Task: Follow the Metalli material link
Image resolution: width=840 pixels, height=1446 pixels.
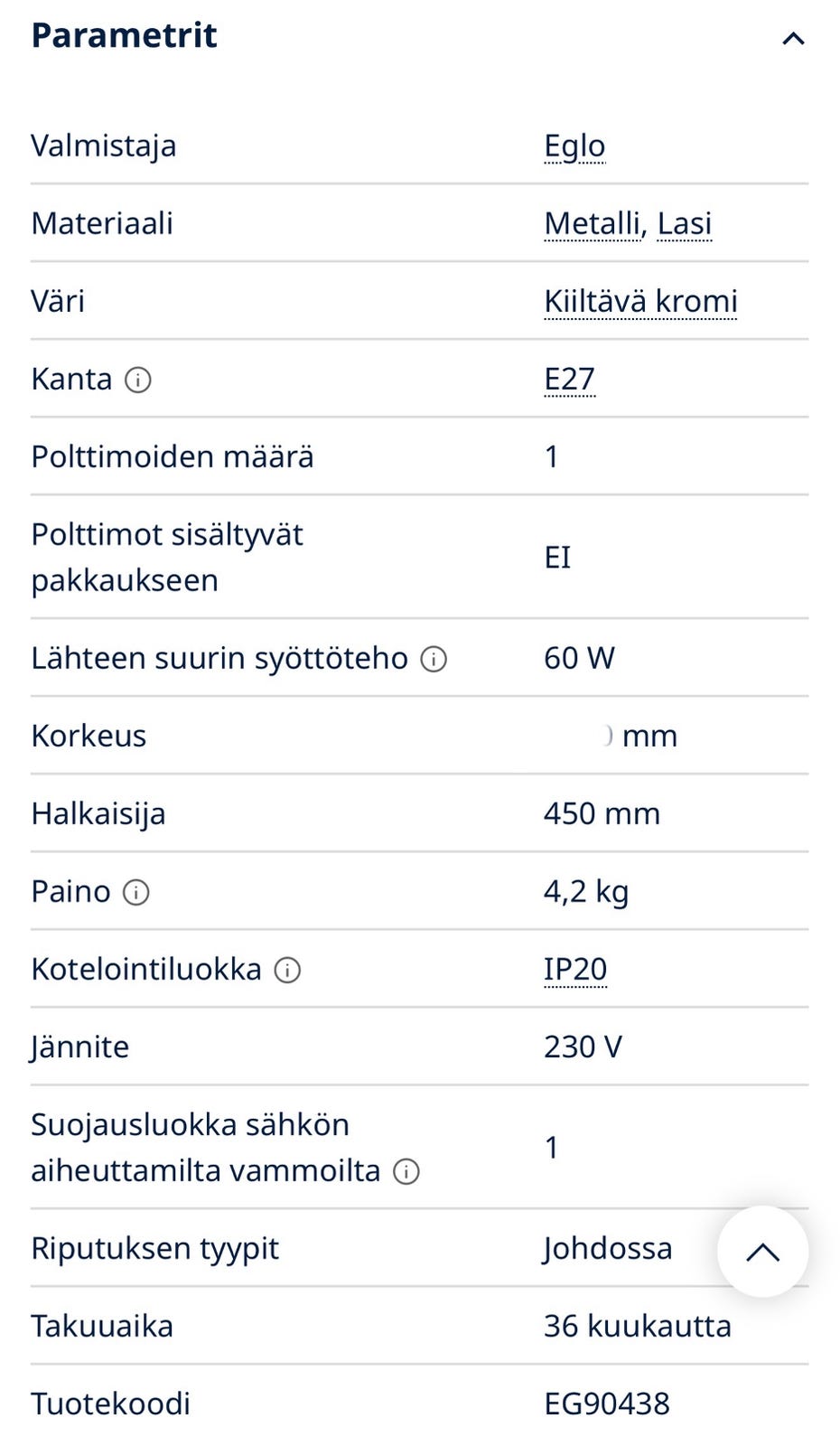Action: click(x=593, y=224)
